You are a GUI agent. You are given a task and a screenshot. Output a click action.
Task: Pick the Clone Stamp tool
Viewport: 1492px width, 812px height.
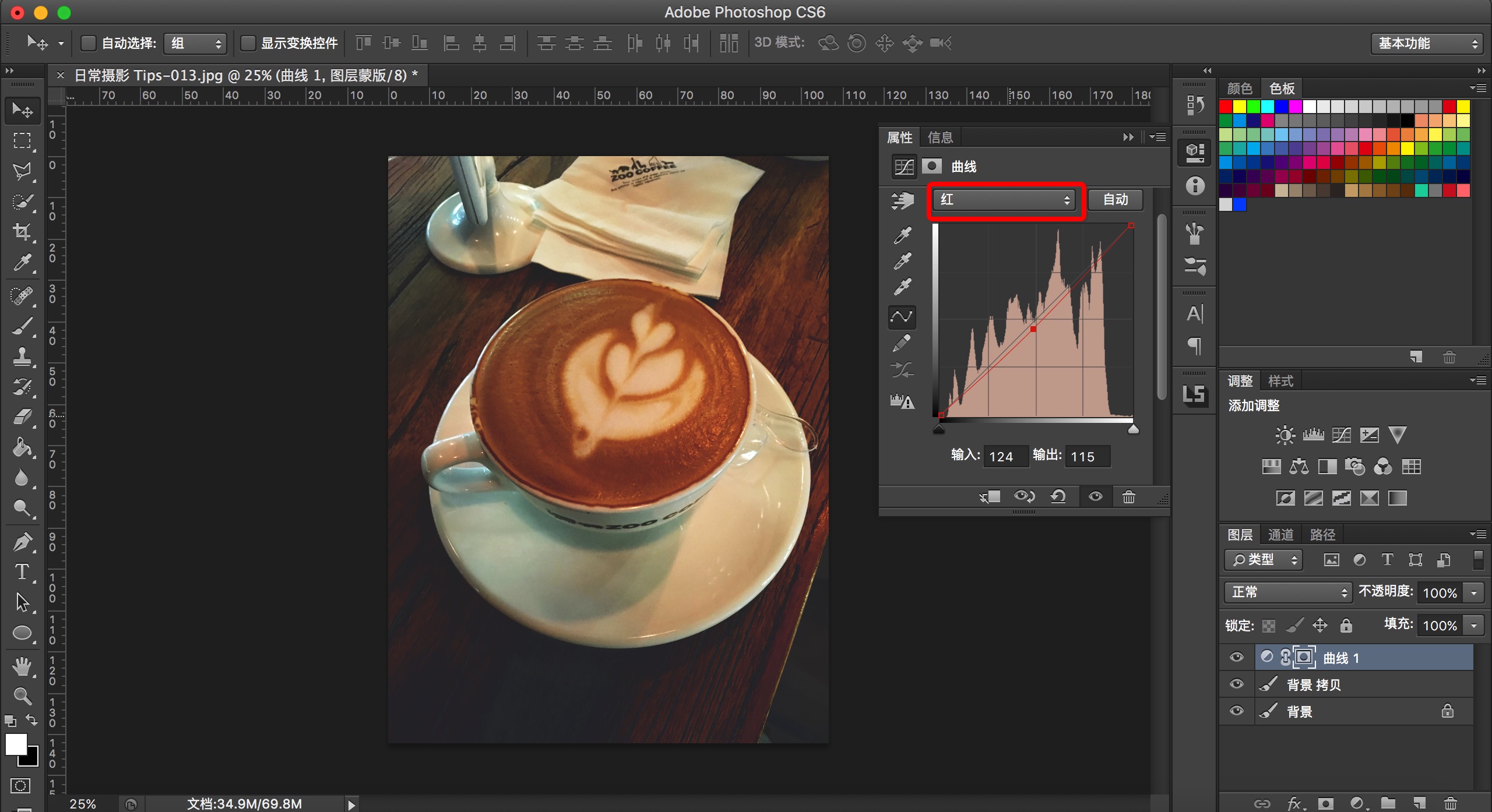pyautogui.click(x=22, y=356)
